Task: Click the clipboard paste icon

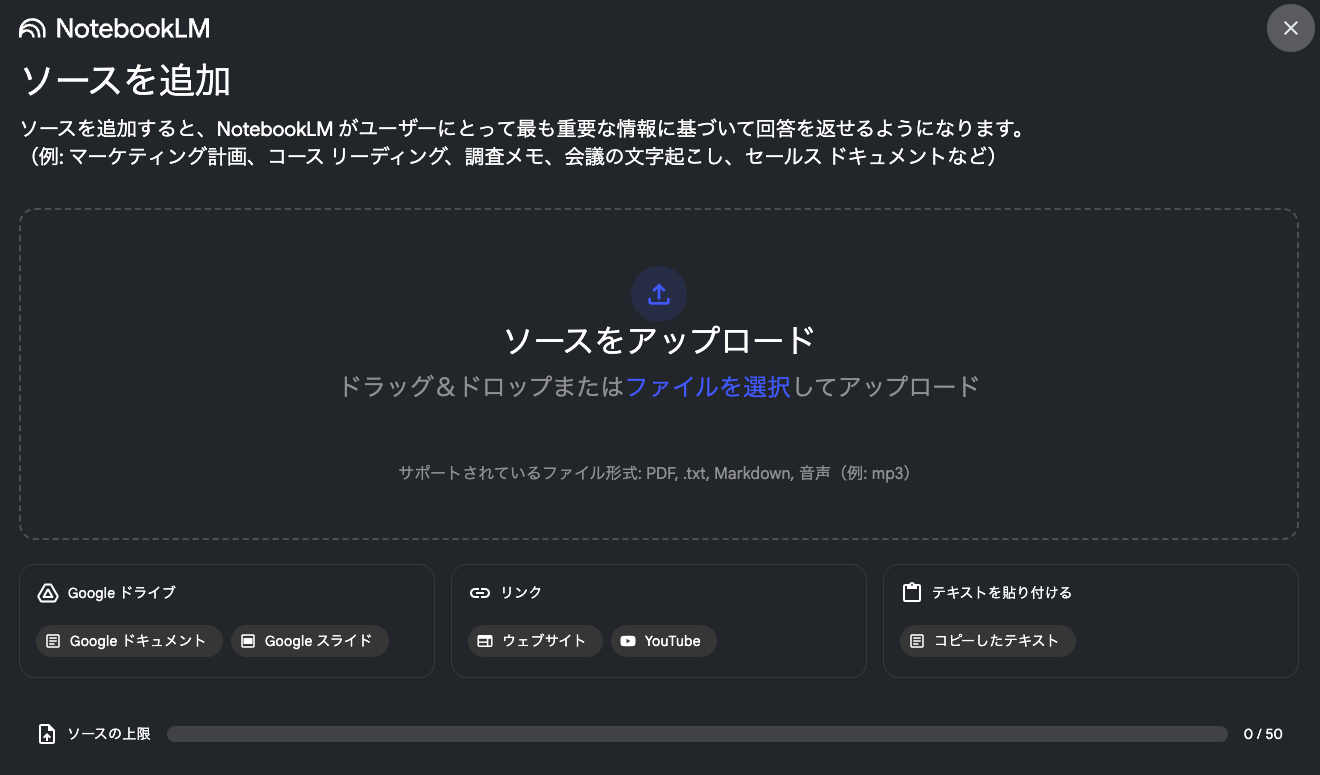Action: (911, 593)
